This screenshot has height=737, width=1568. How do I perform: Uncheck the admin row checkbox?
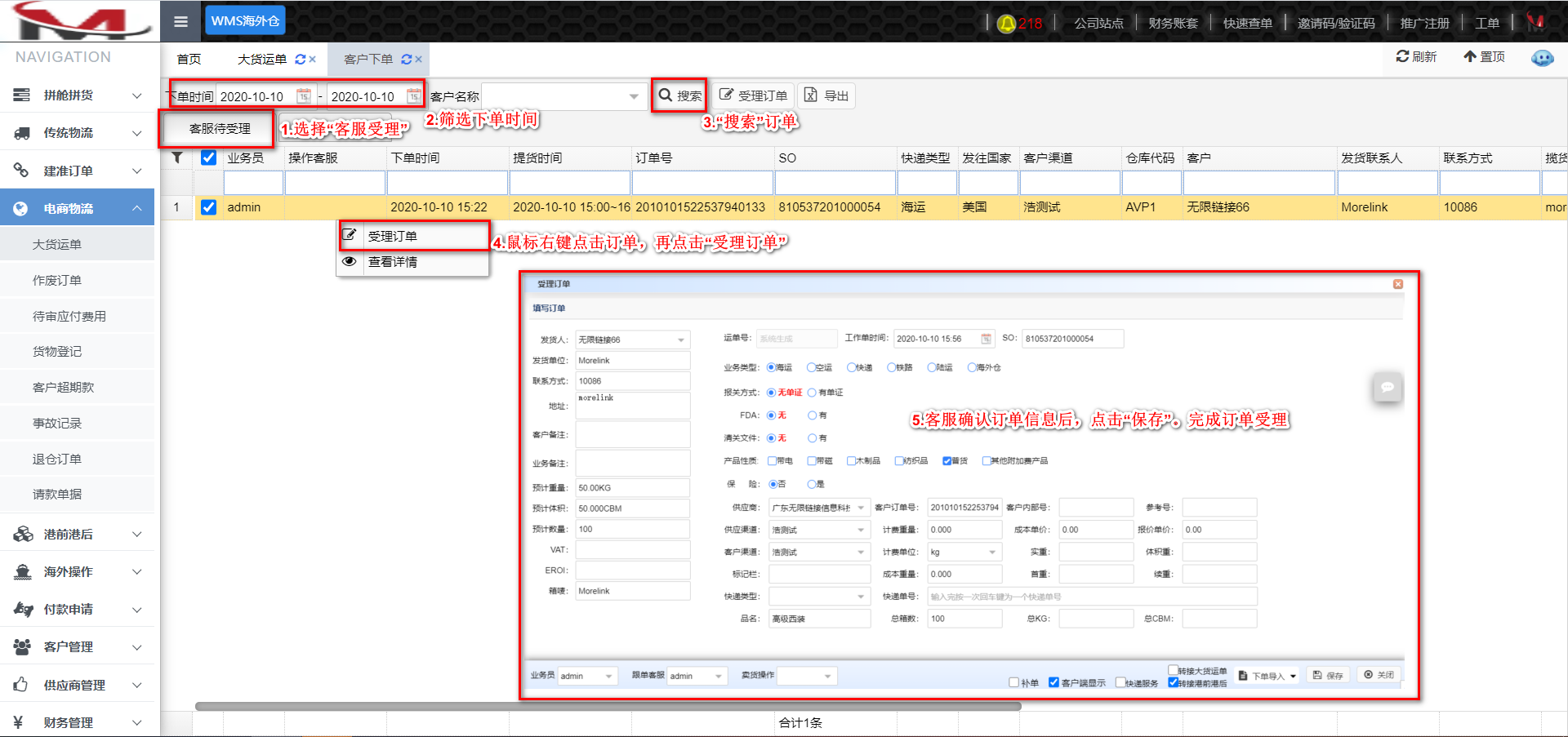click(208, 207)
